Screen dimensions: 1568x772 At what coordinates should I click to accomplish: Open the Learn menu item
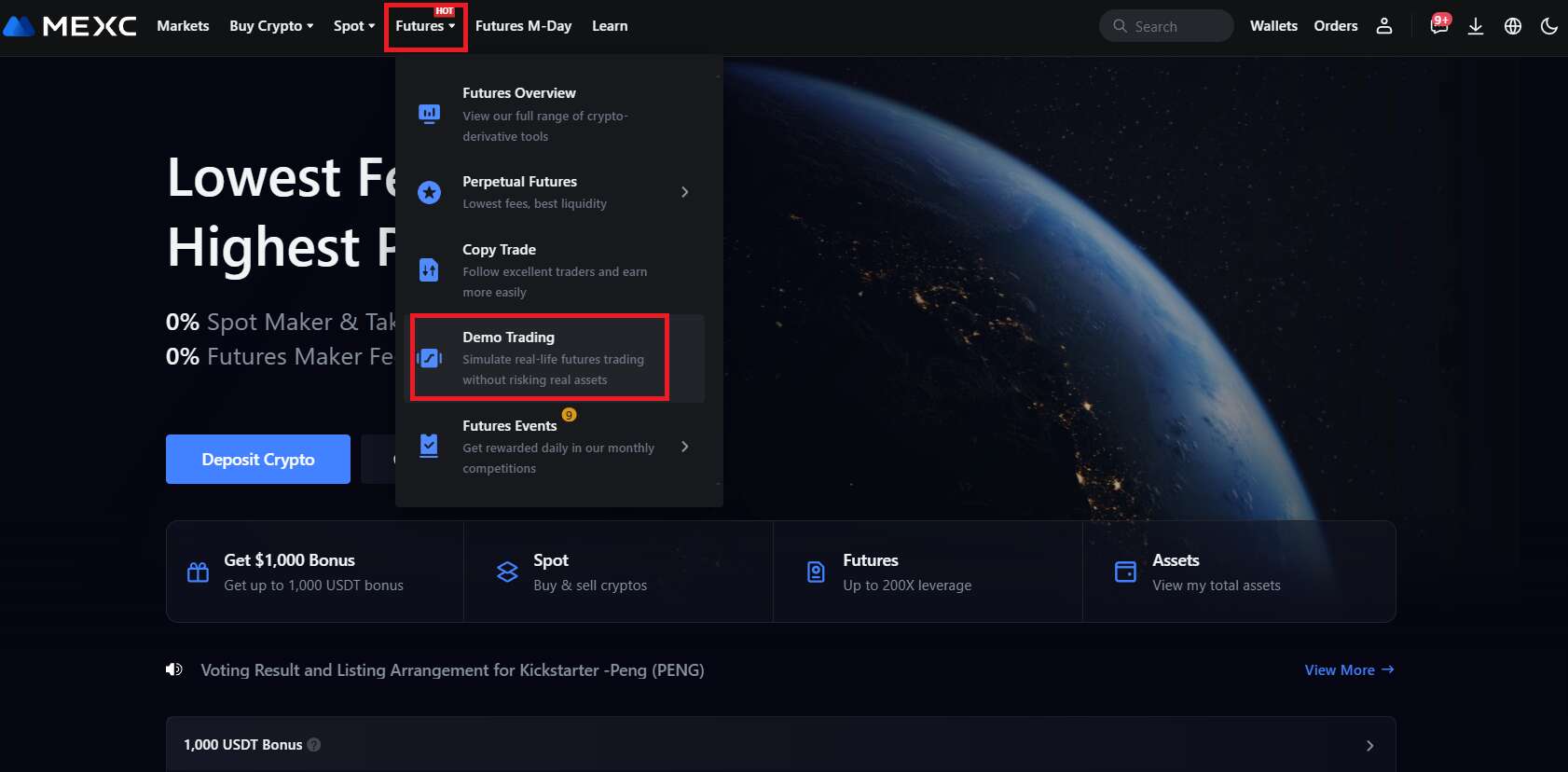pyautogui.click(x=610, y=26)
